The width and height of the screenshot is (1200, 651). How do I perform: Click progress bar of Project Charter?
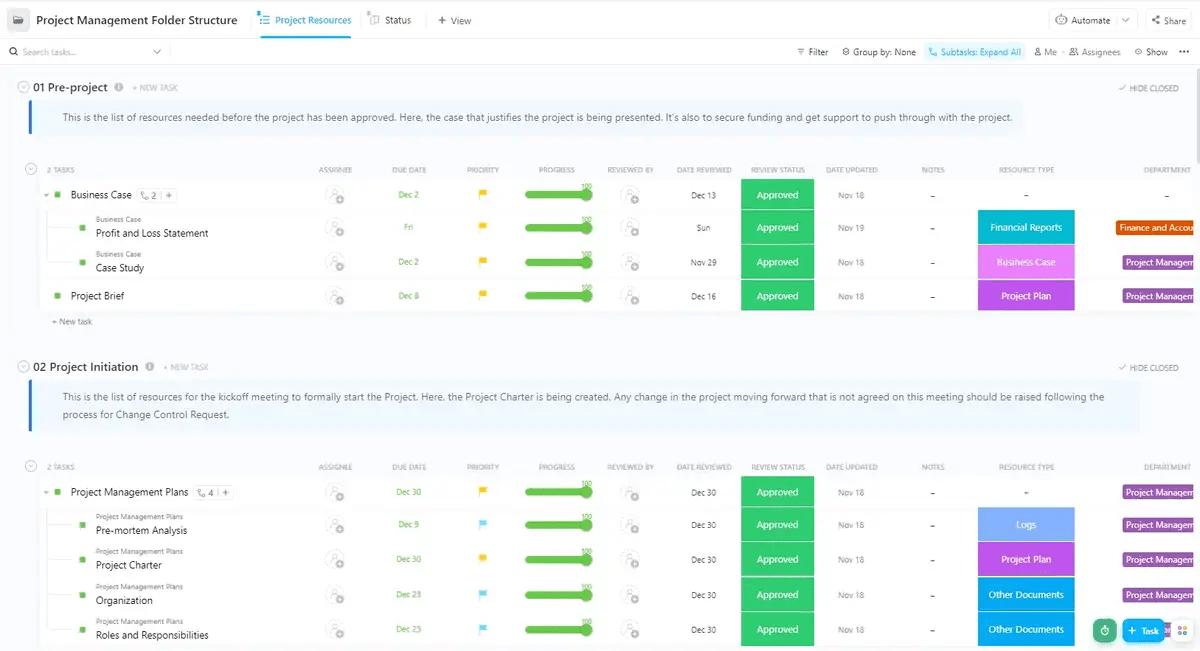click(x=558, y=560)
